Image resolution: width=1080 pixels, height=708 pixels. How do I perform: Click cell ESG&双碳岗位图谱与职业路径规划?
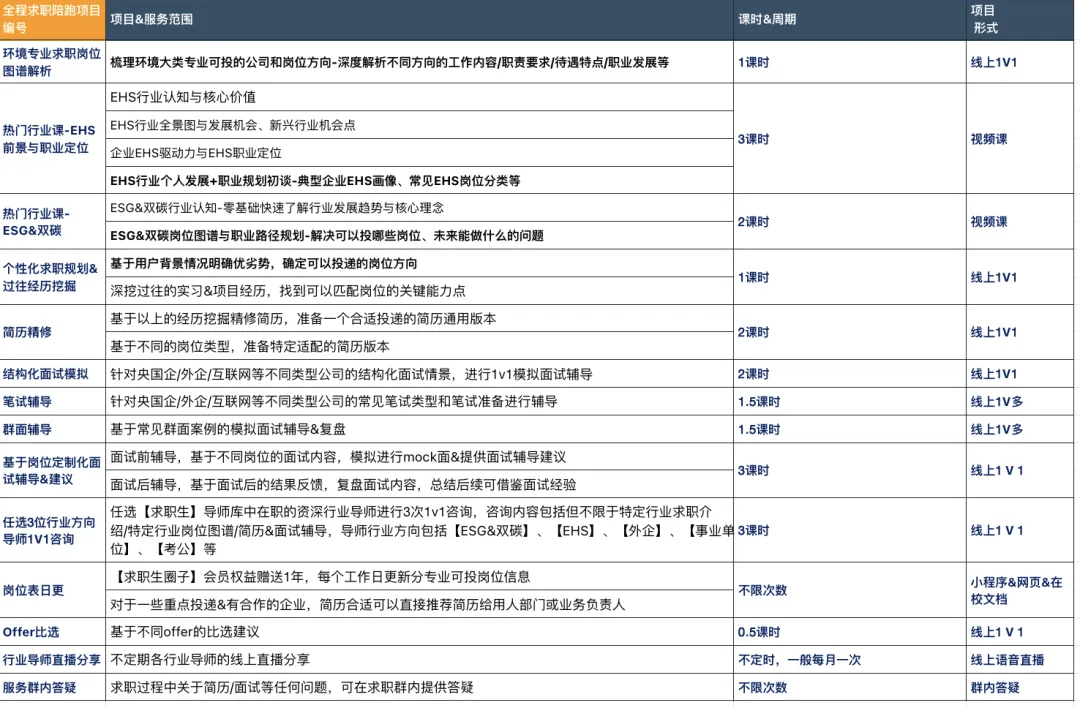click(x=419, y=236)
